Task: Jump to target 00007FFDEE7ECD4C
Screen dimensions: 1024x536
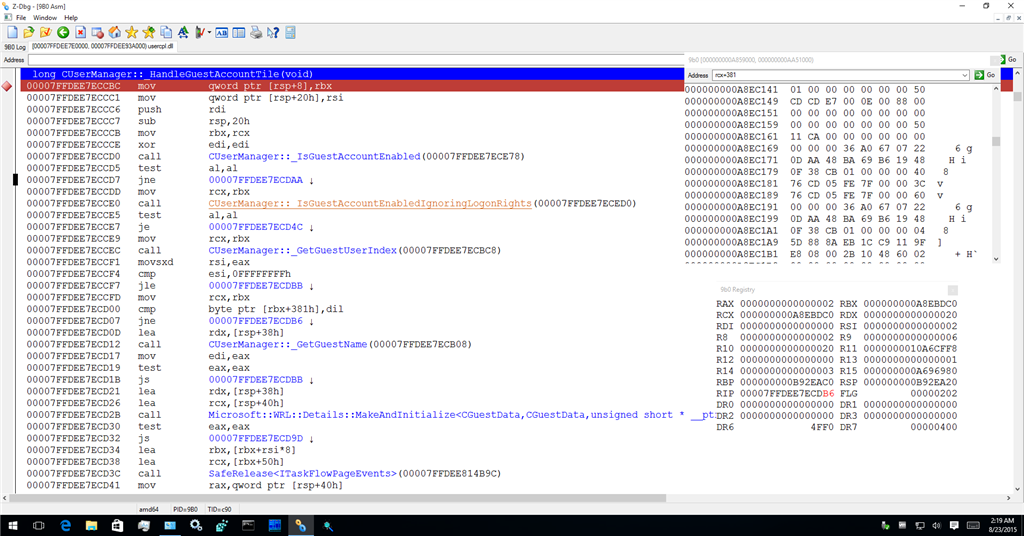Action: tap(255, 227)
